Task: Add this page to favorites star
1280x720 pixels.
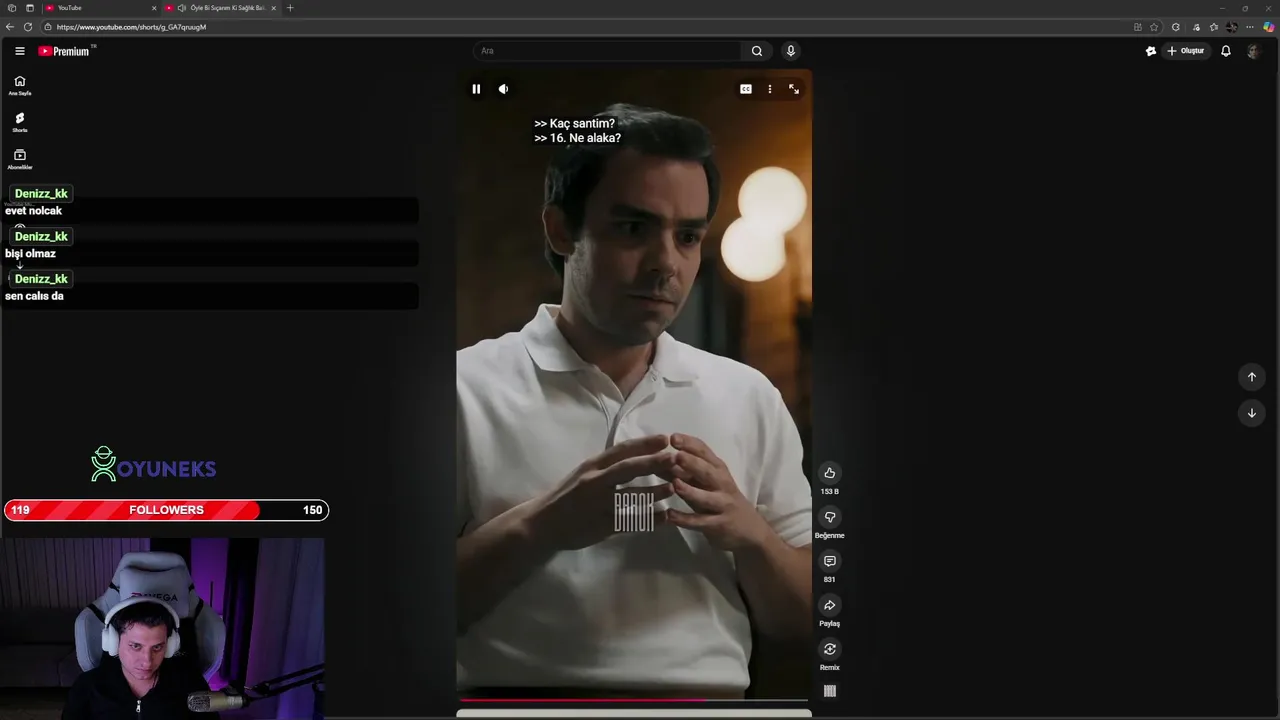Action: tap(1154, 27)
